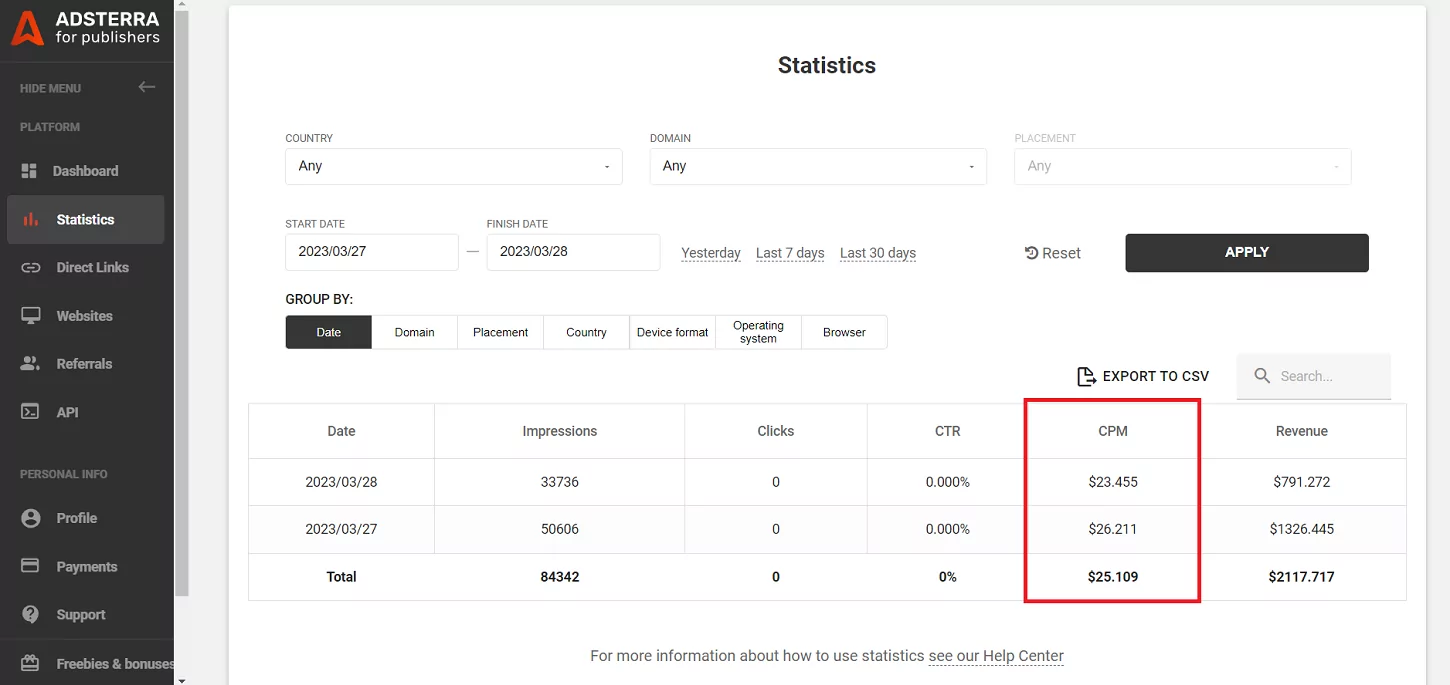Group statistics by Country
Image resolution: width=1450 pixels, height=685 pixels.
pos(586,332)
